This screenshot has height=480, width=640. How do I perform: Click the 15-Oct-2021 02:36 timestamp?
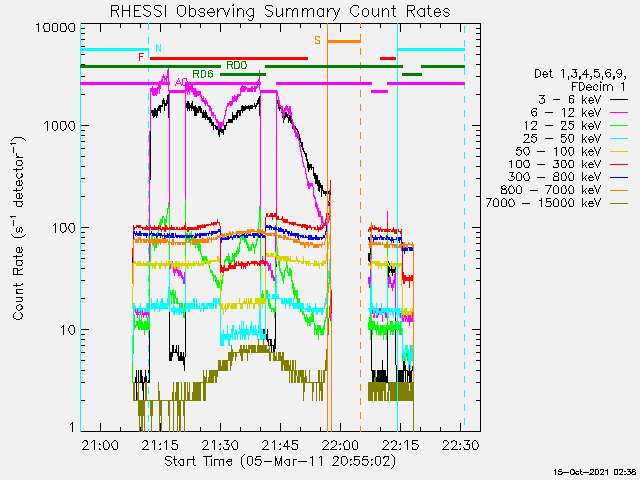tap(595, 472)
